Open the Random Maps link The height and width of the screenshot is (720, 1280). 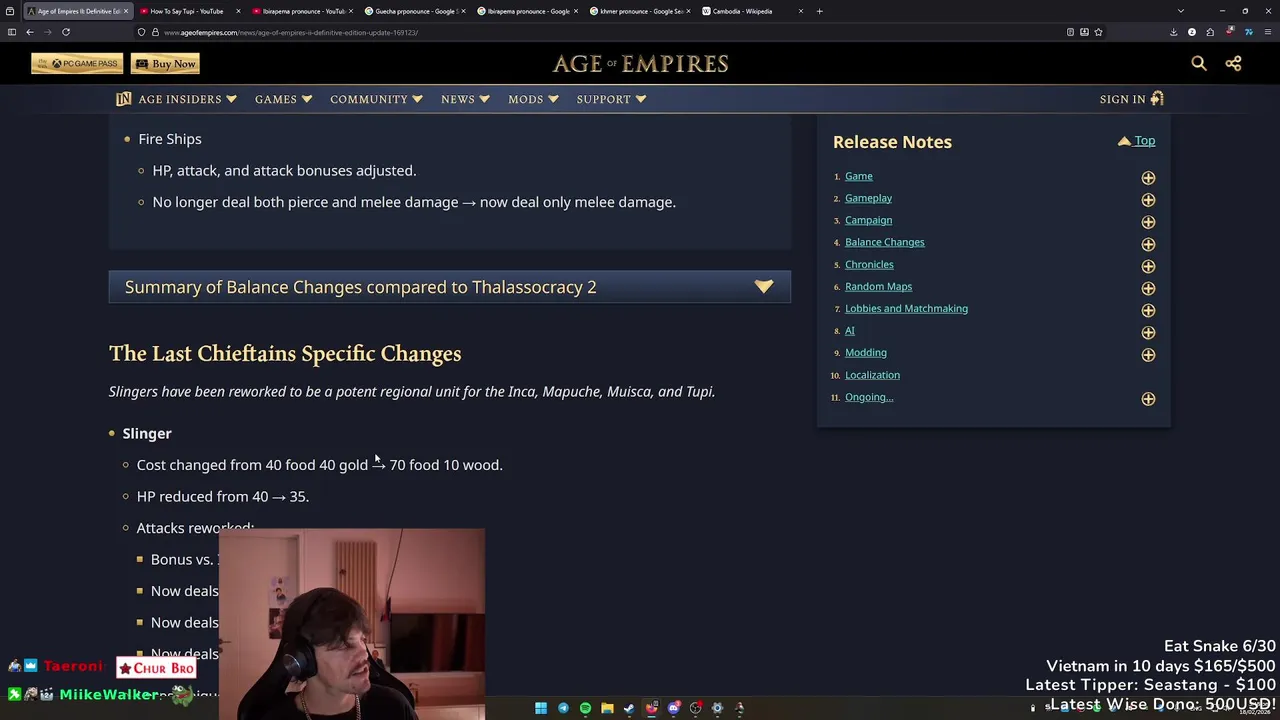(878, 286)
